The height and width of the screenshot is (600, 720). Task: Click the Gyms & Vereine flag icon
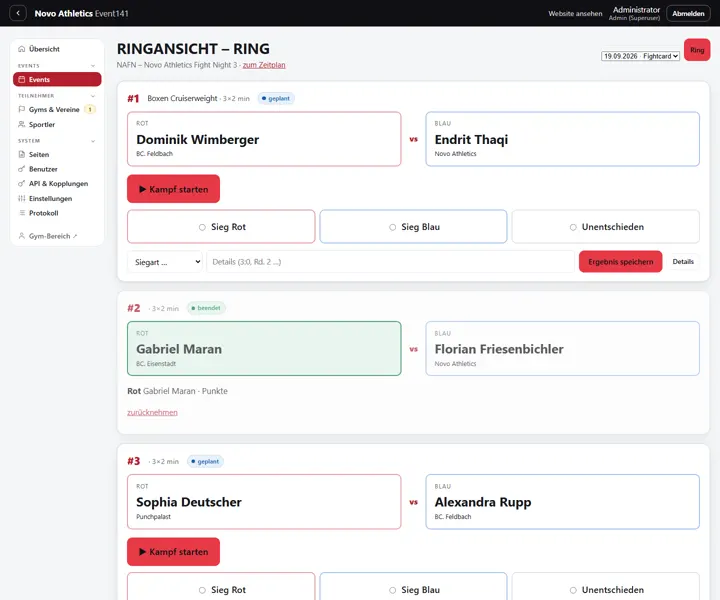[x=22, y=109]
